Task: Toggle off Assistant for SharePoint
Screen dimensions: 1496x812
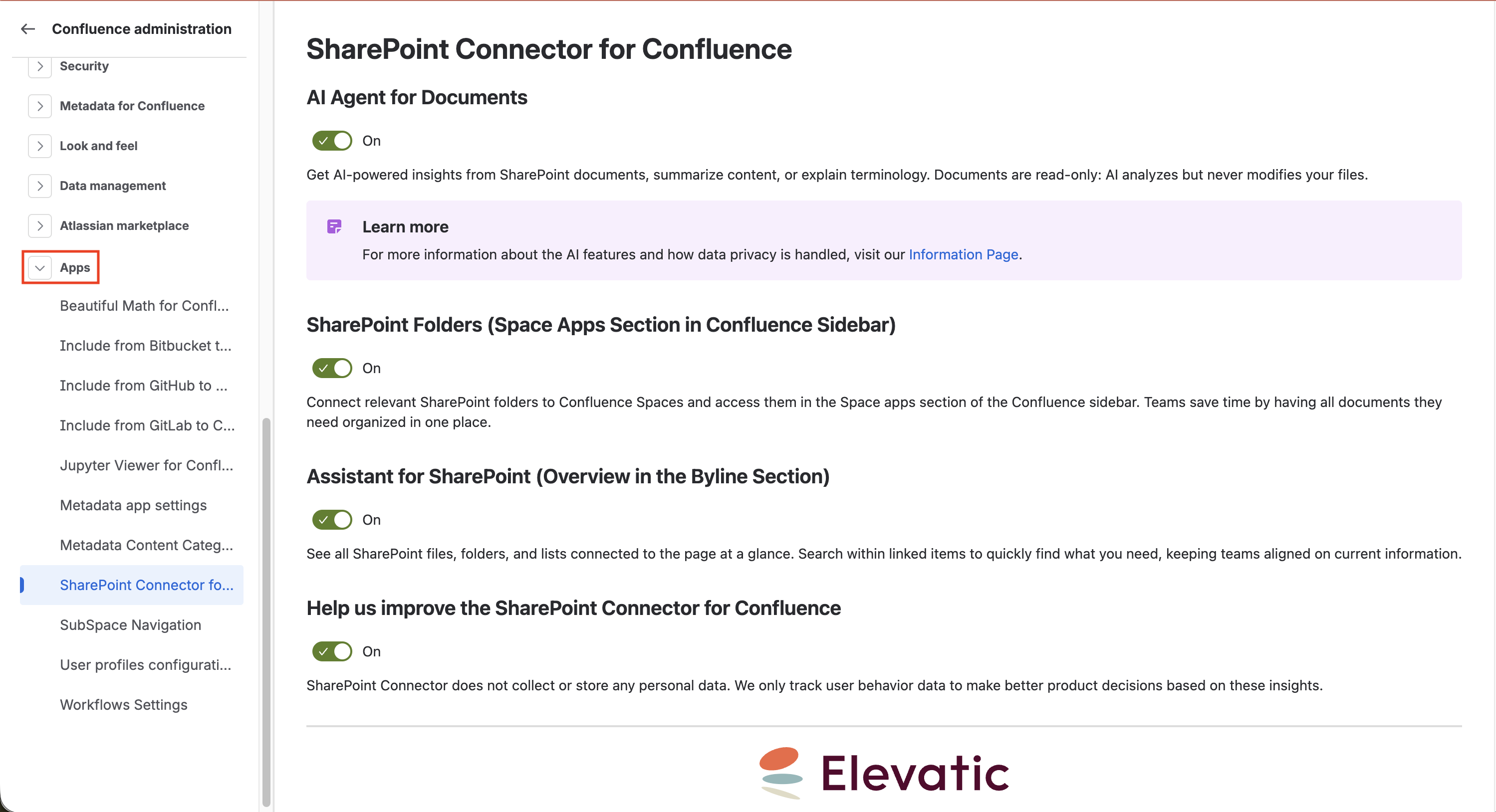Action: (x=332, y=520)
